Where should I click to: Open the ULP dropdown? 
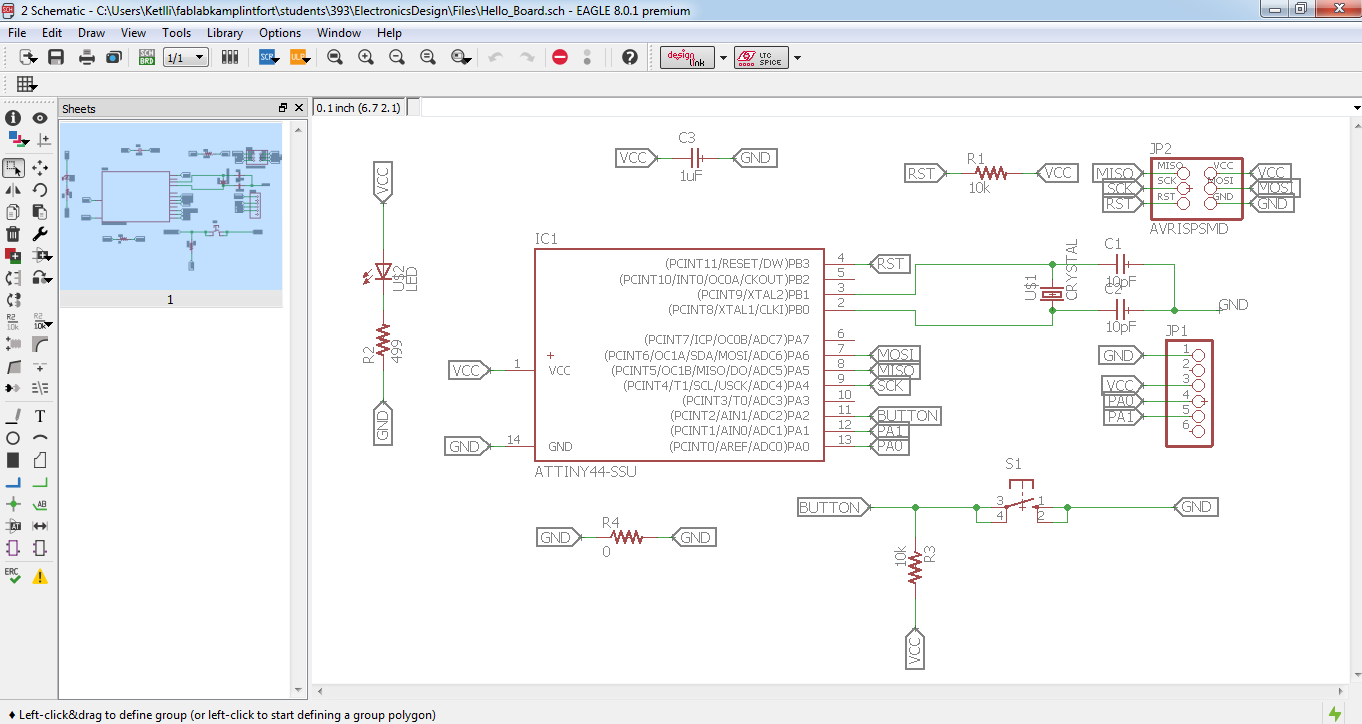(301, 57)
